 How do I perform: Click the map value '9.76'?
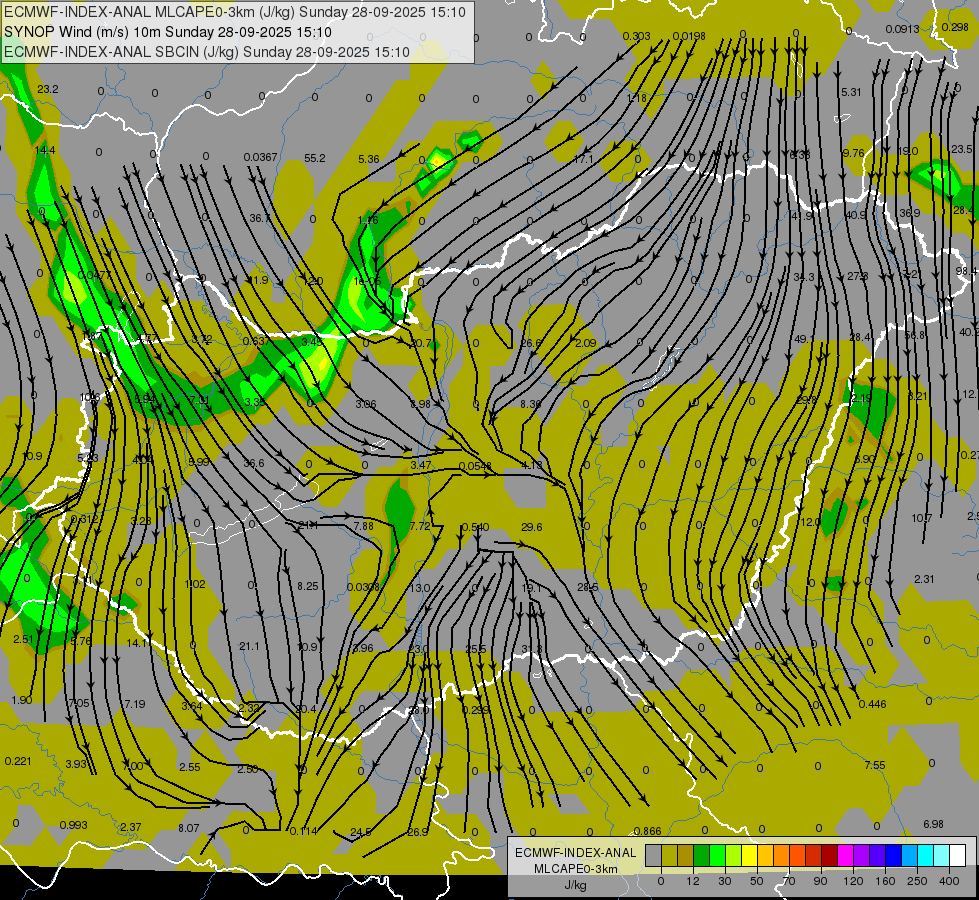854,153
